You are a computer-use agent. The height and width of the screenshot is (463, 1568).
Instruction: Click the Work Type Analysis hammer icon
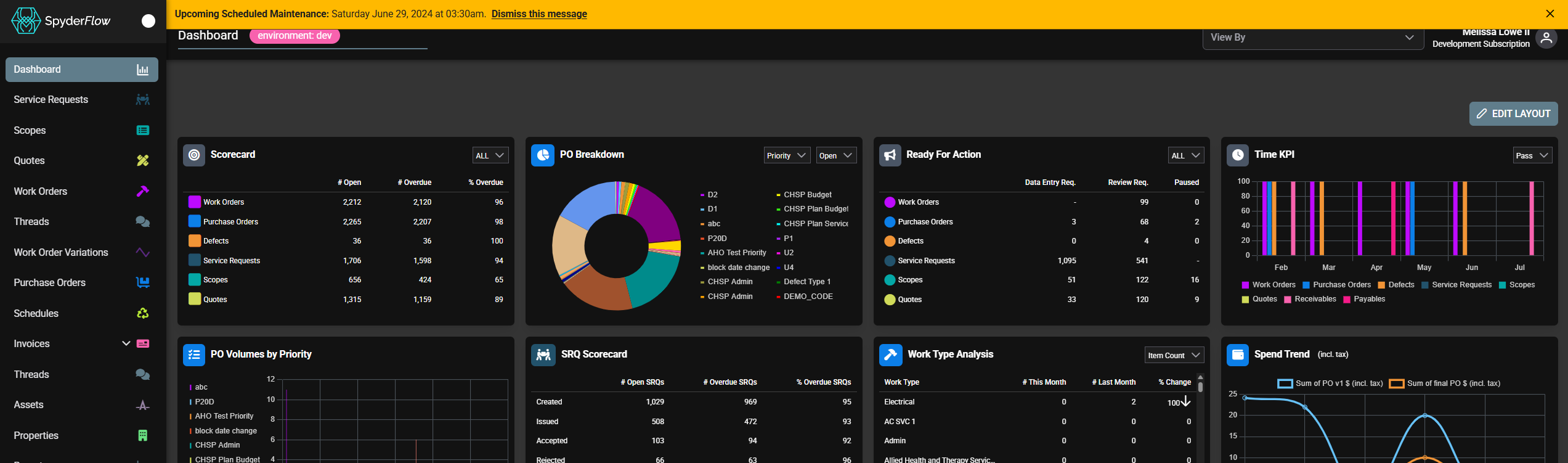[x=890, y=354]
